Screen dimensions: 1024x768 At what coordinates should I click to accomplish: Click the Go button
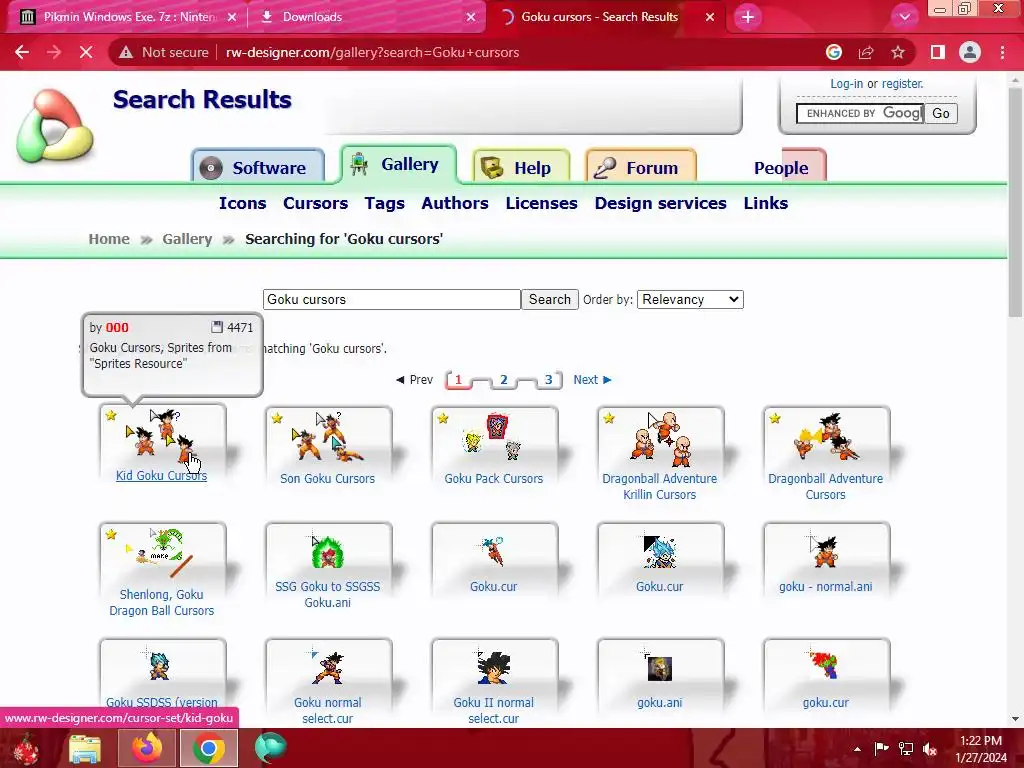point(940,113)
